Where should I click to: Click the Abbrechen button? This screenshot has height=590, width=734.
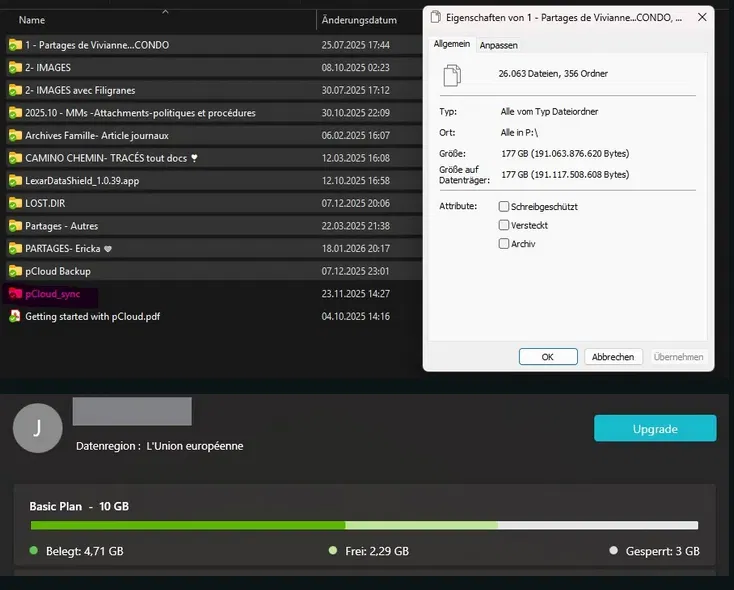tap(613, 357)
